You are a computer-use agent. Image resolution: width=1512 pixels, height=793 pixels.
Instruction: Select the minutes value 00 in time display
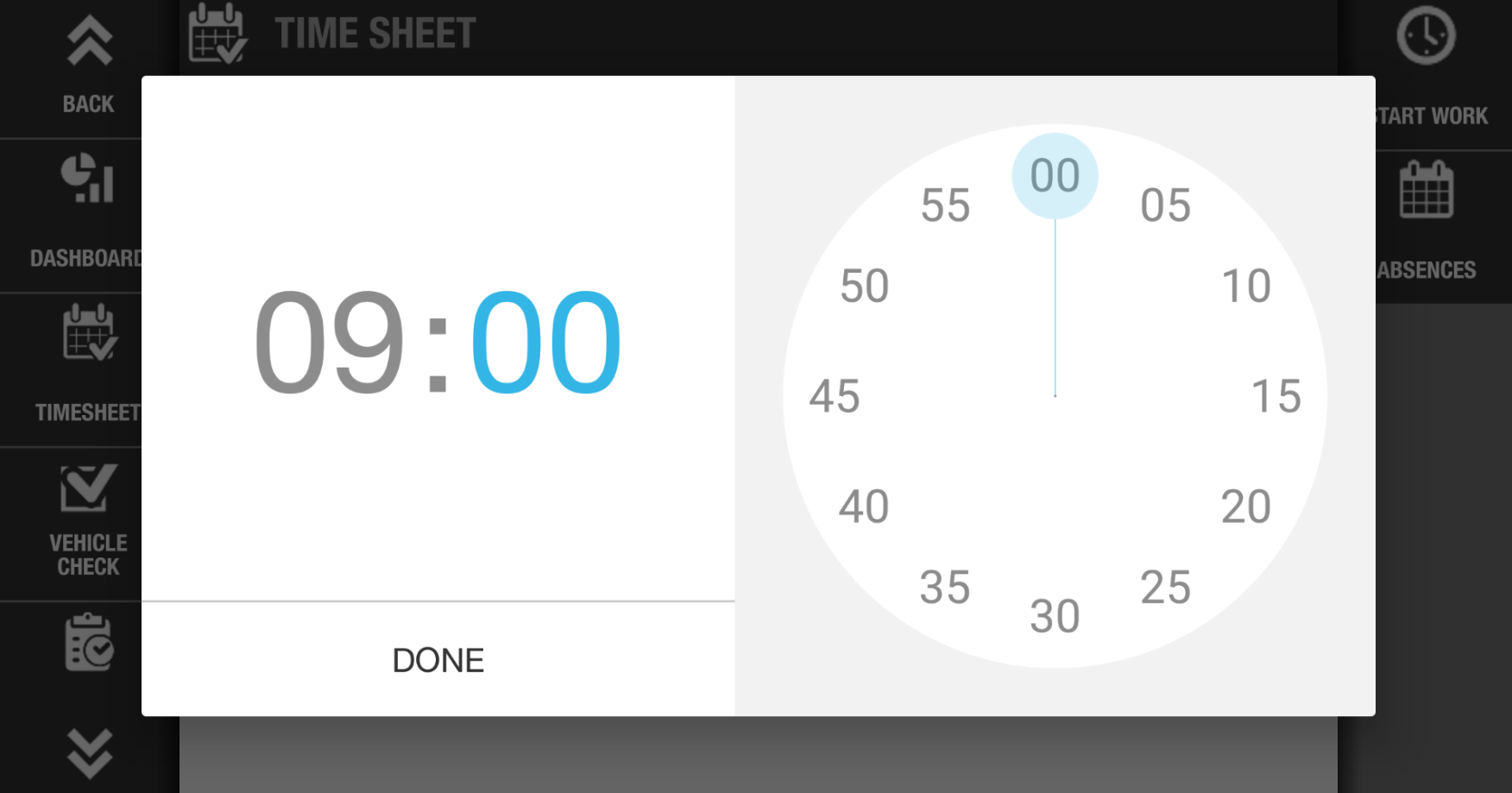coord(545,342)
